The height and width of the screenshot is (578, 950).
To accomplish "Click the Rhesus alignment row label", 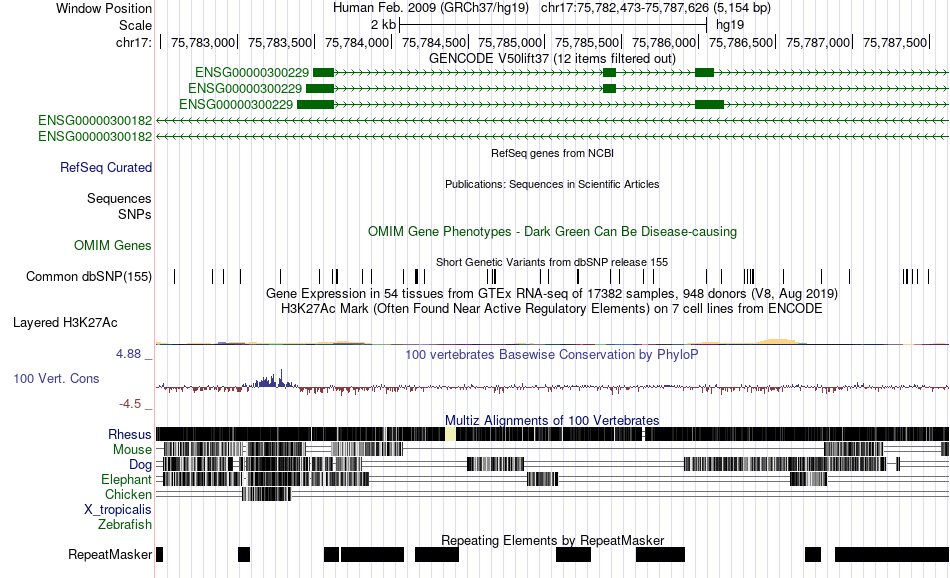I will tap(130, 434).
